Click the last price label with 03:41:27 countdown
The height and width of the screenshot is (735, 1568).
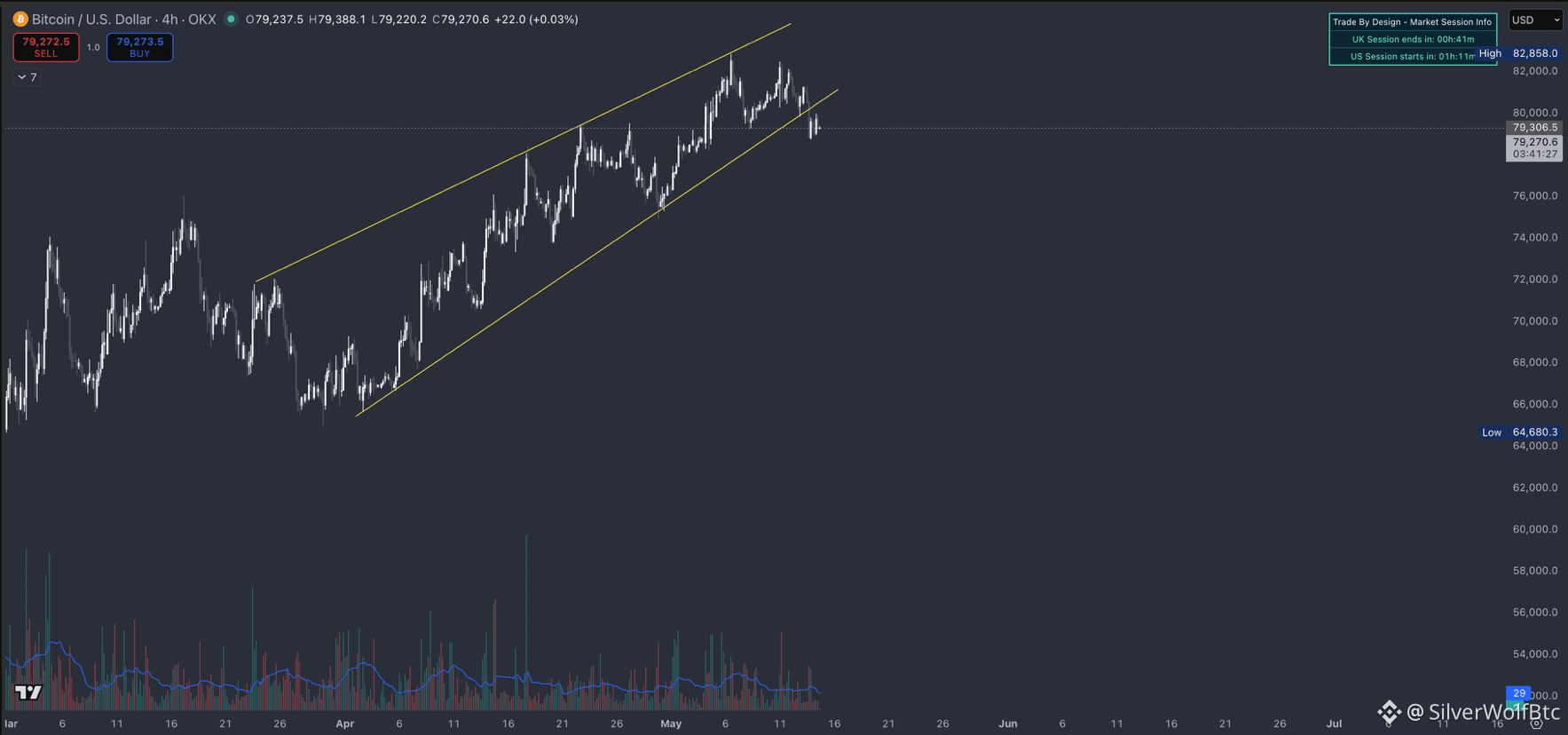(1534, 148)
